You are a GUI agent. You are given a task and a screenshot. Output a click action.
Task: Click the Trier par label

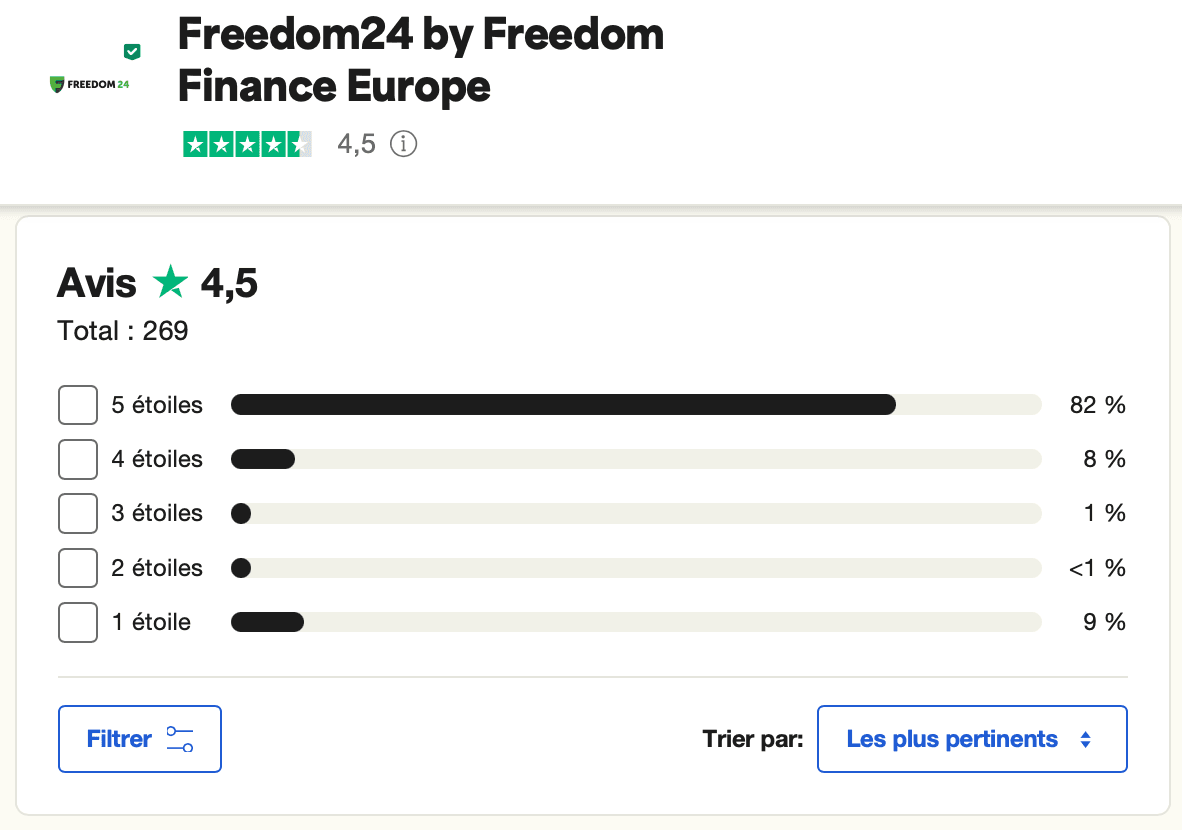point(755,739)
